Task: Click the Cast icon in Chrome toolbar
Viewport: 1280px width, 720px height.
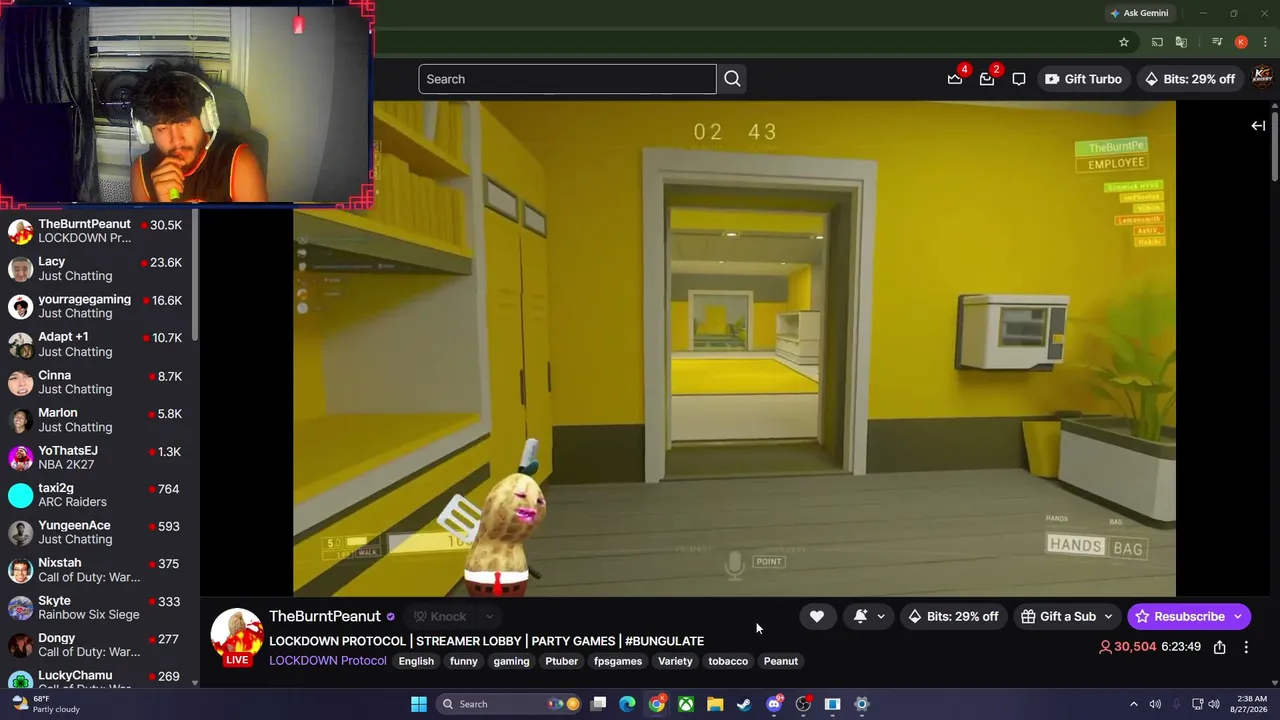Action: (1157, 42)
